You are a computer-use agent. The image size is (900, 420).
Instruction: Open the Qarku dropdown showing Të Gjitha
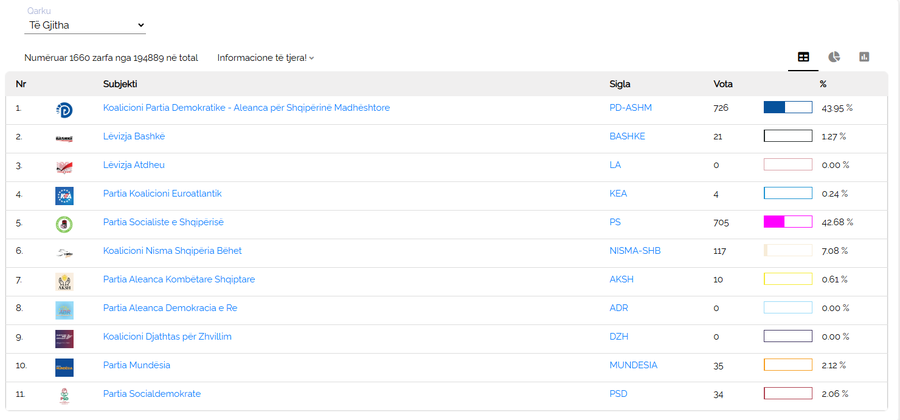click(x=85, y=25)
